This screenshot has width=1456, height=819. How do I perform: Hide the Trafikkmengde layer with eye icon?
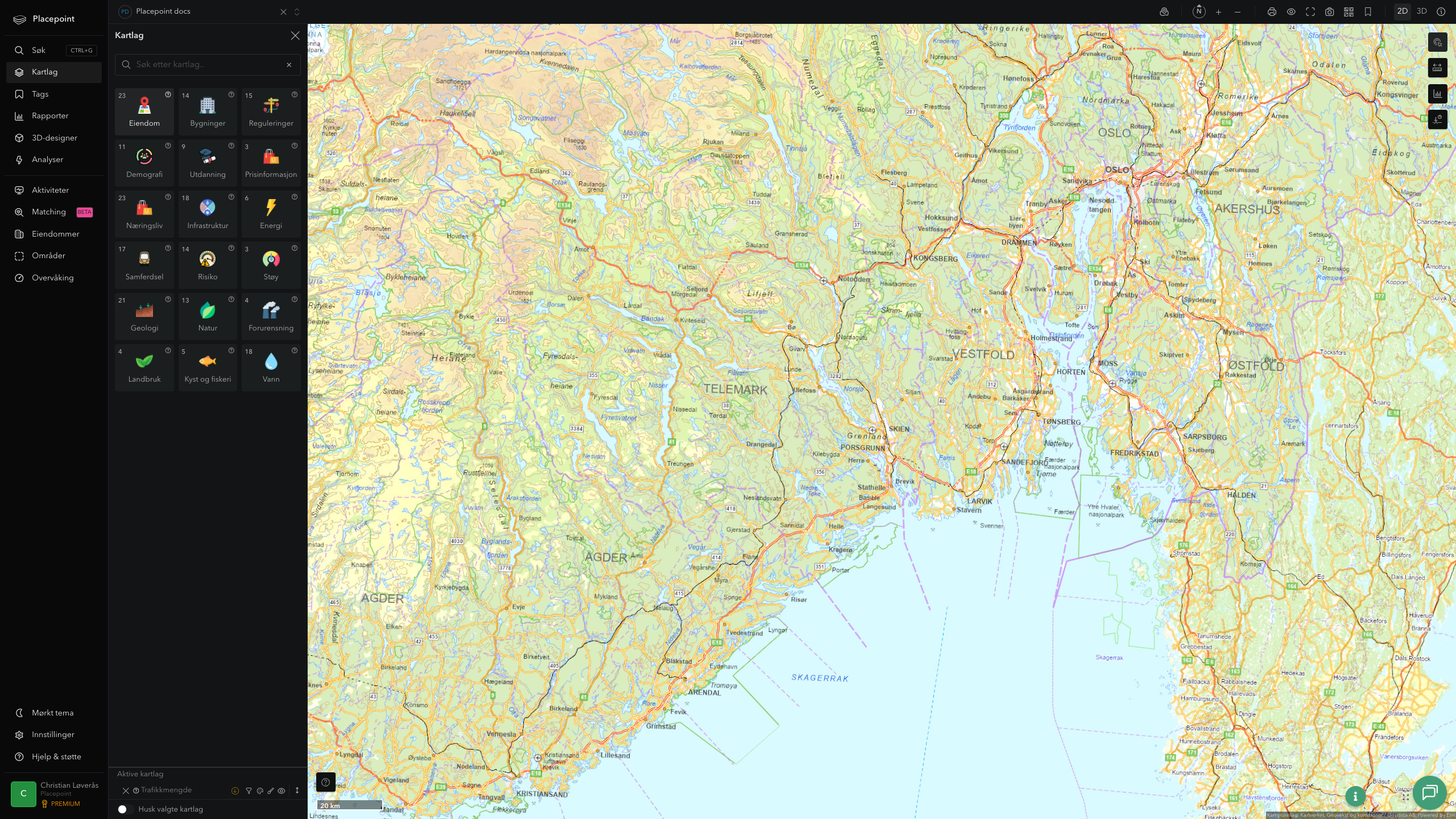[282, 791]
